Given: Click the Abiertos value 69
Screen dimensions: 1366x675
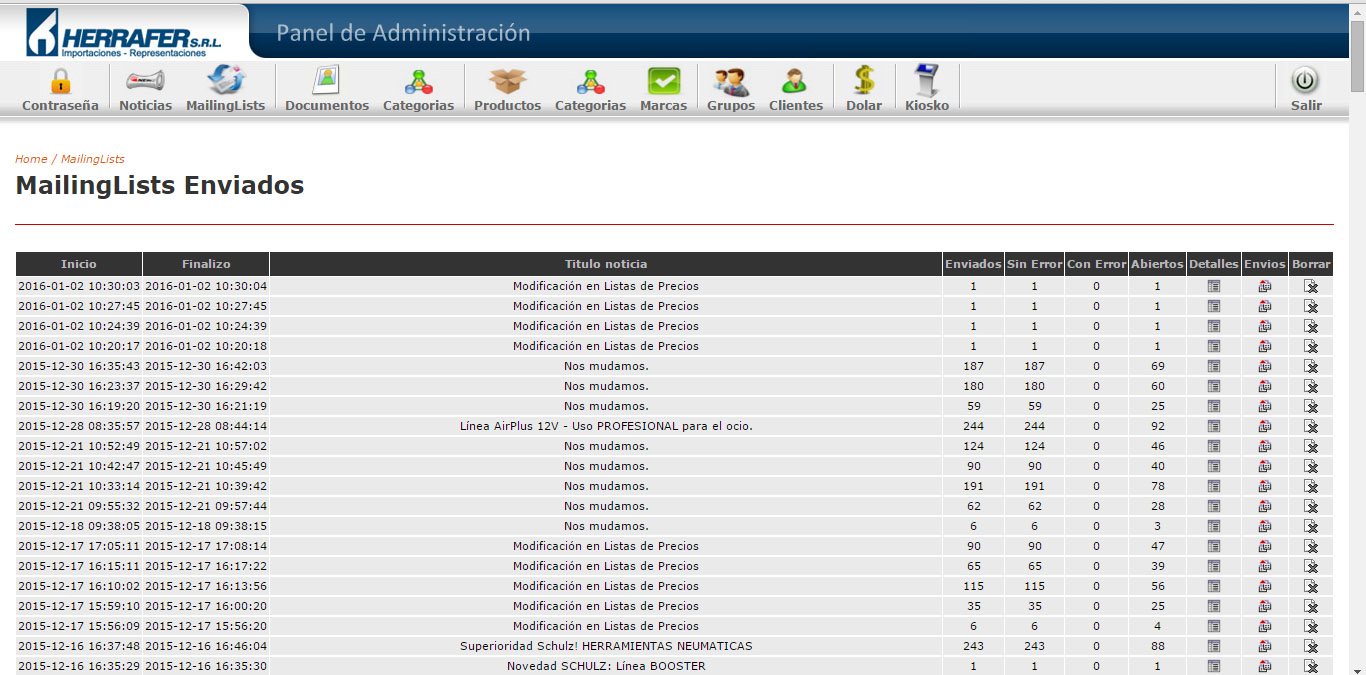Looking at the screenshot, I should tap(1157, 366).
